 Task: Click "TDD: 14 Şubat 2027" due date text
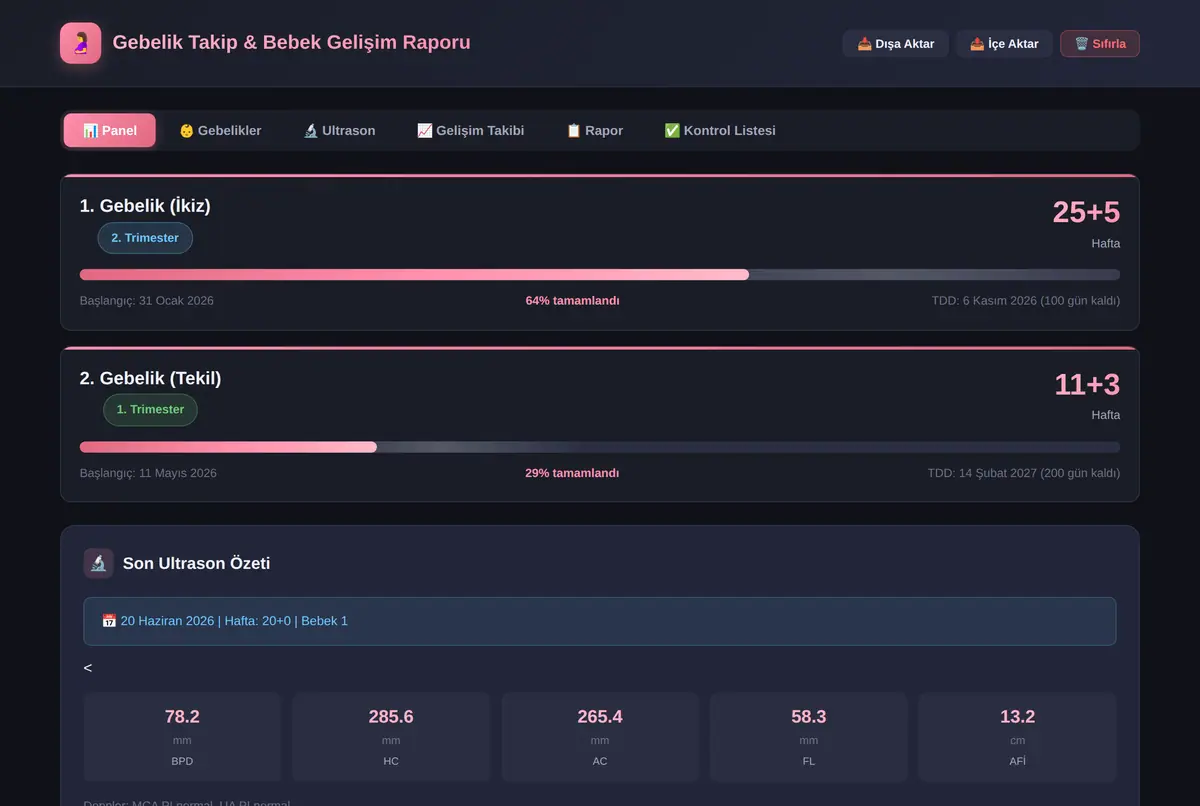1024,473
